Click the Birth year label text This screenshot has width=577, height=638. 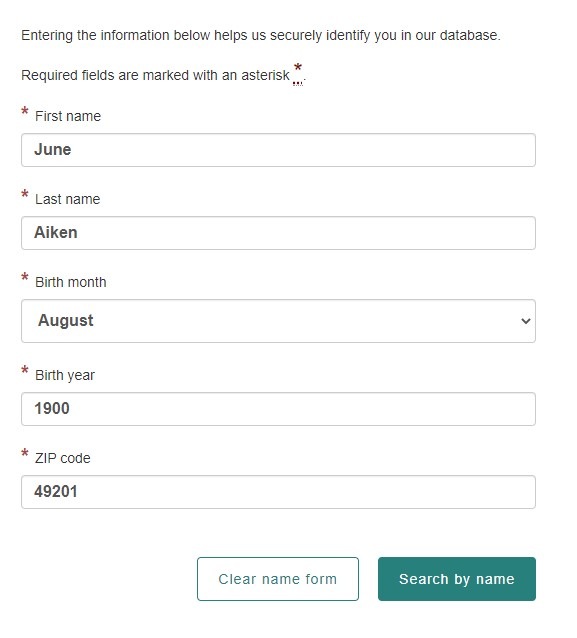tap(65, 375)
